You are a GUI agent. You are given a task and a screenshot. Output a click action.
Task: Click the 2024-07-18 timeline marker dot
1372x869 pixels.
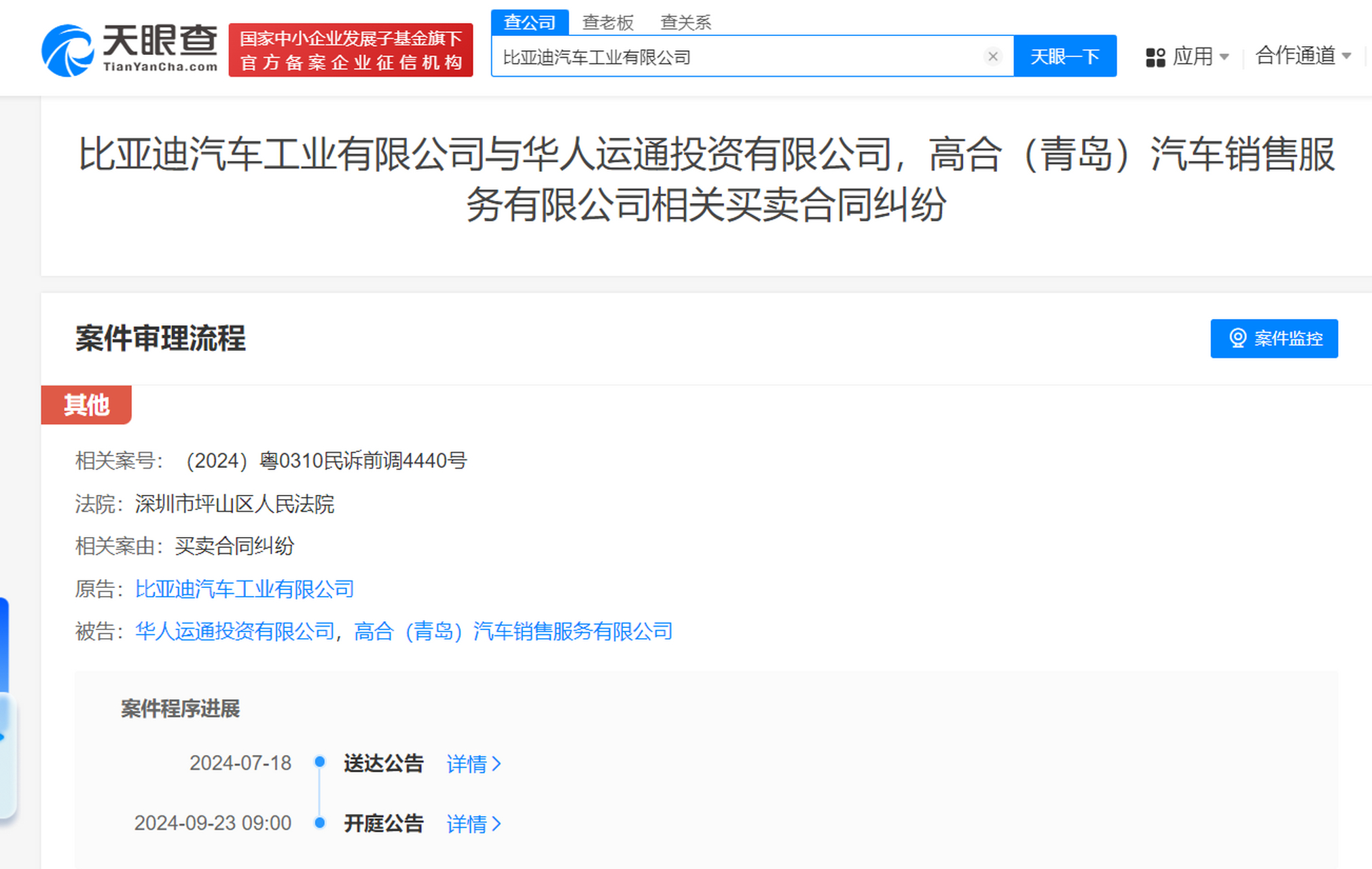(319, 762)
